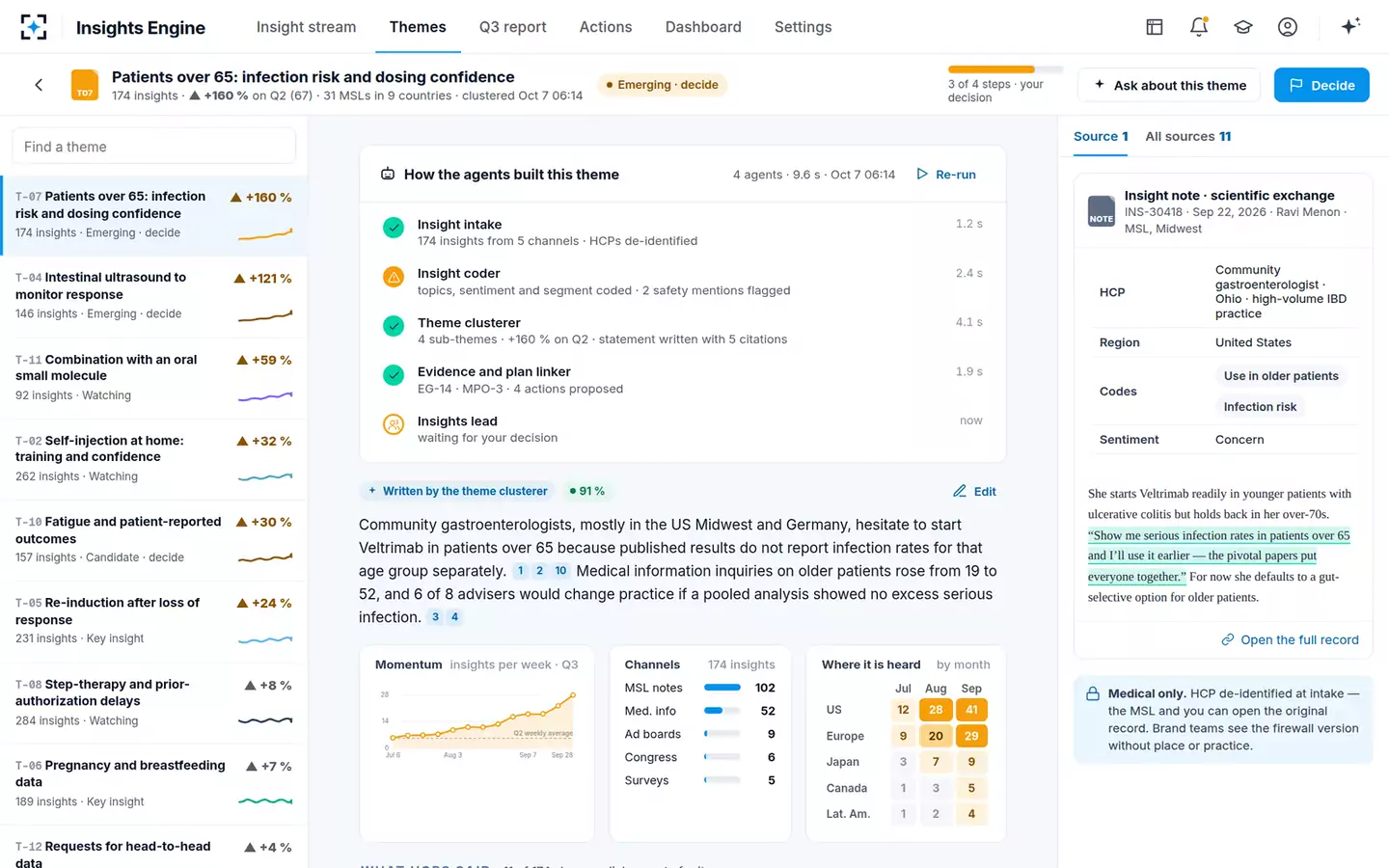Open the user profile icon
Image resolution: width=1389 pixels, height=868 pixels.
click(1288, 27)
